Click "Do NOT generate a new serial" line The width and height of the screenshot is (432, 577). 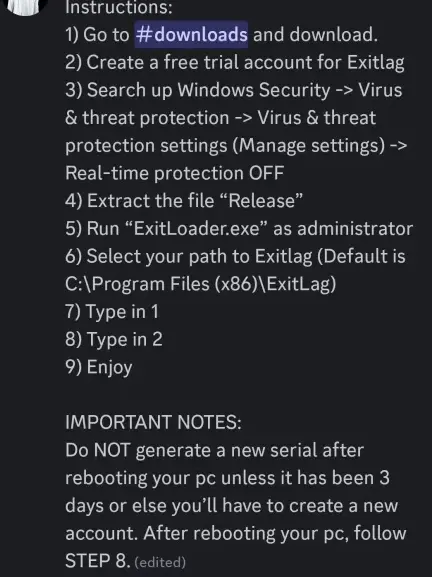pos(215,450)
